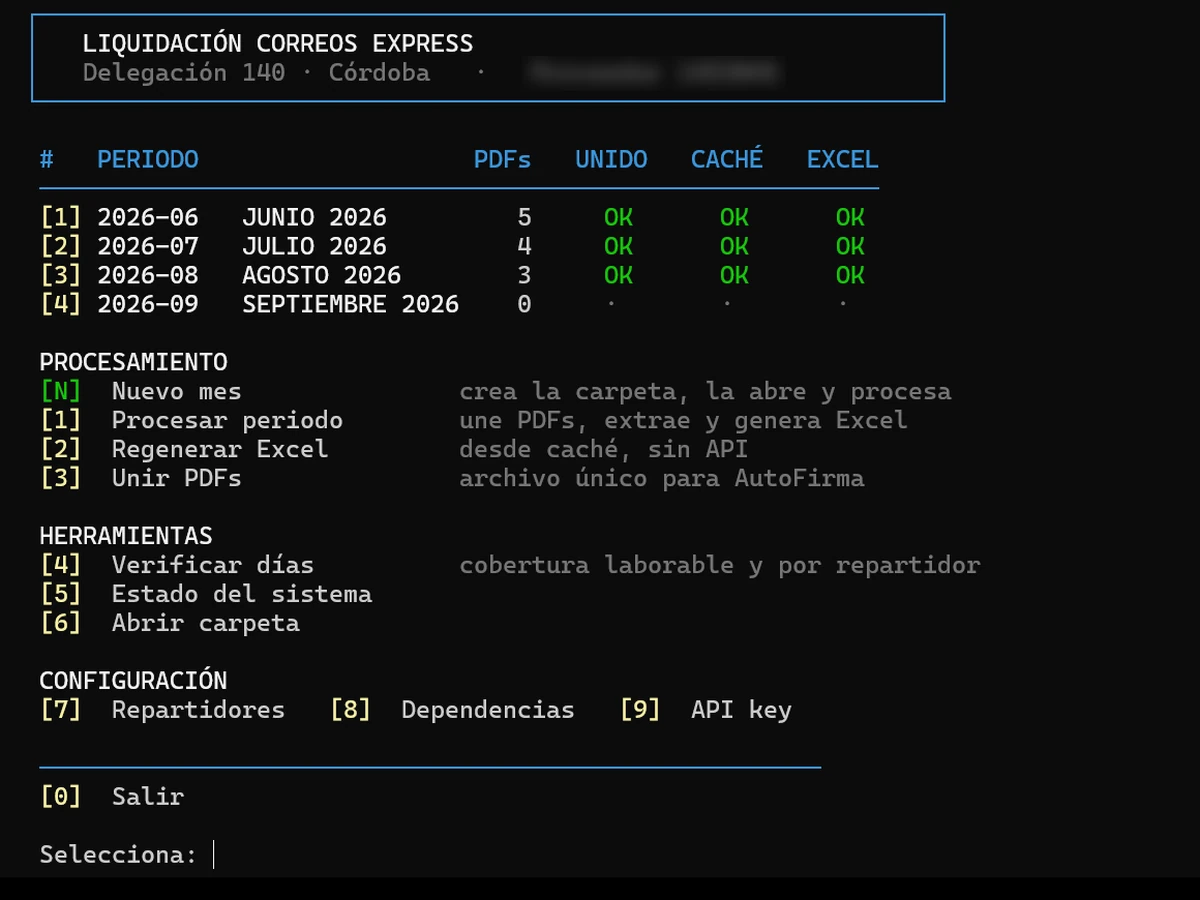Click the CACHÉ column header

(727, 159)
